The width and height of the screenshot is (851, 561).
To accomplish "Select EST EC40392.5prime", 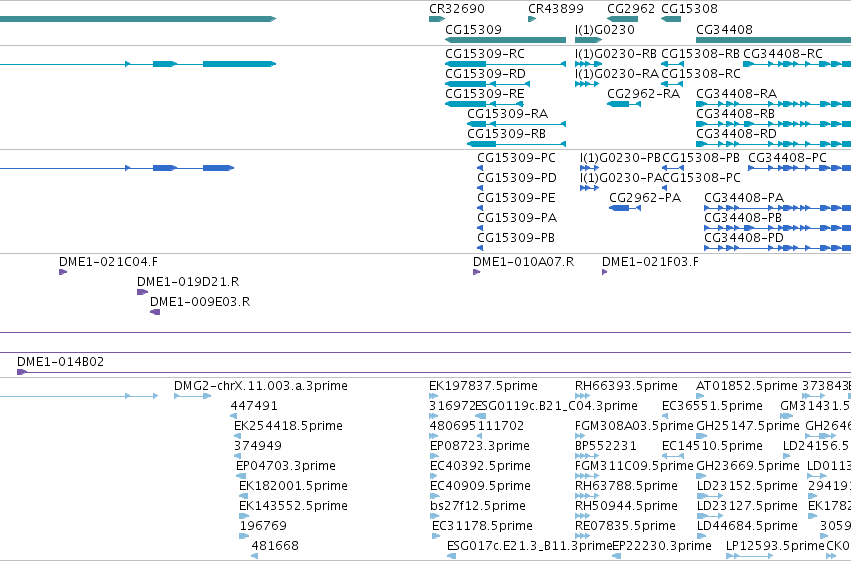I will tap(433, 476).
